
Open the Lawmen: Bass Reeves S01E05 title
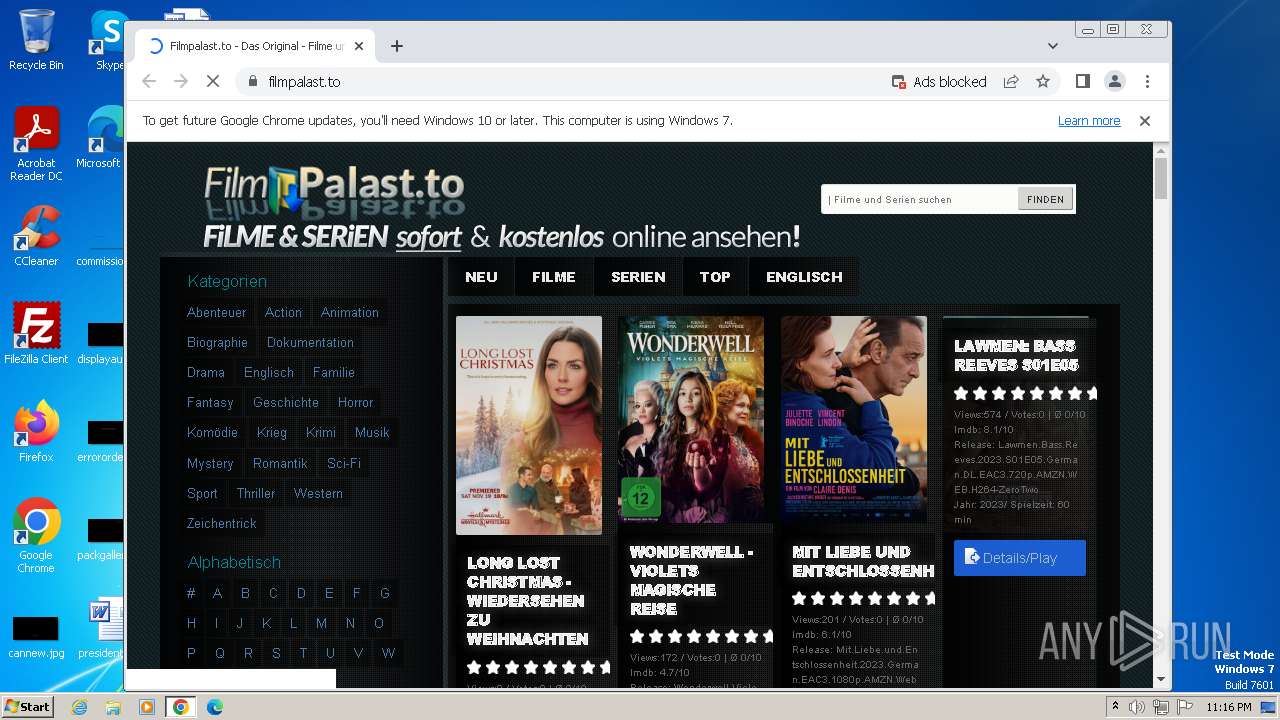coord(1017,355)
